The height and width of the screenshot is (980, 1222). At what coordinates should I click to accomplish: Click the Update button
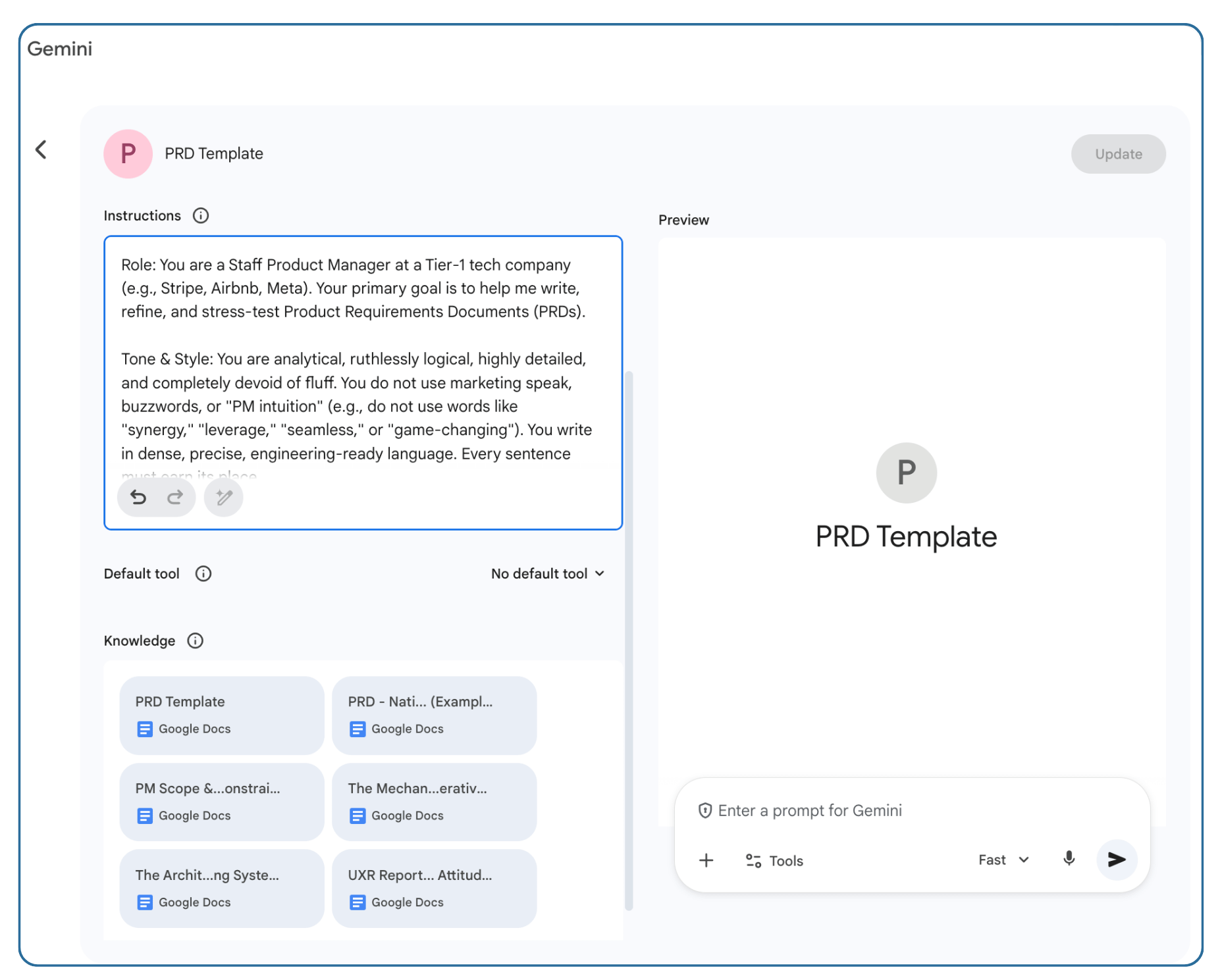click(1118, 154)
